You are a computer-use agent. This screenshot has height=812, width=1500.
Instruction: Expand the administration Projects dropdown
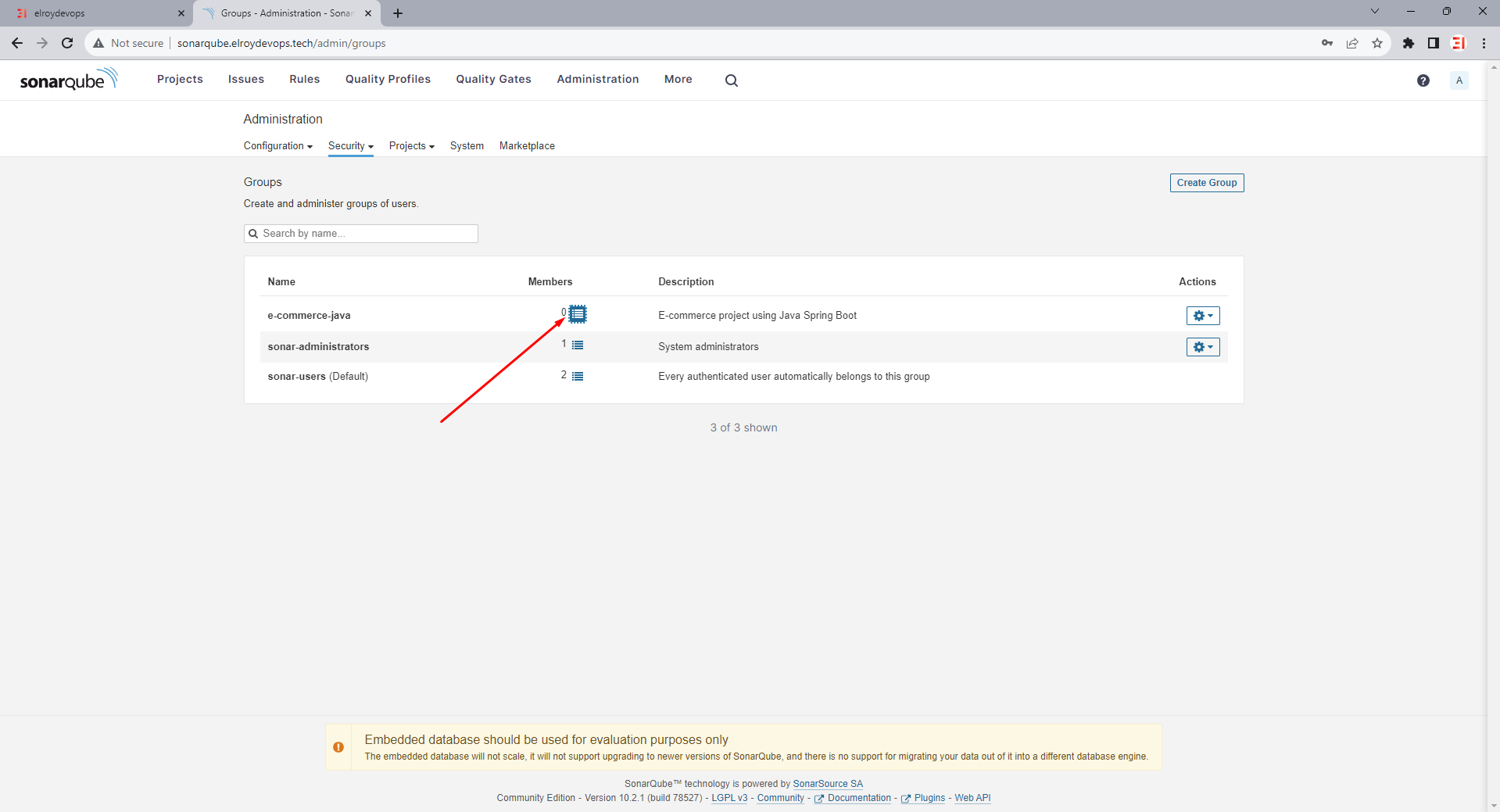(412, 146)
